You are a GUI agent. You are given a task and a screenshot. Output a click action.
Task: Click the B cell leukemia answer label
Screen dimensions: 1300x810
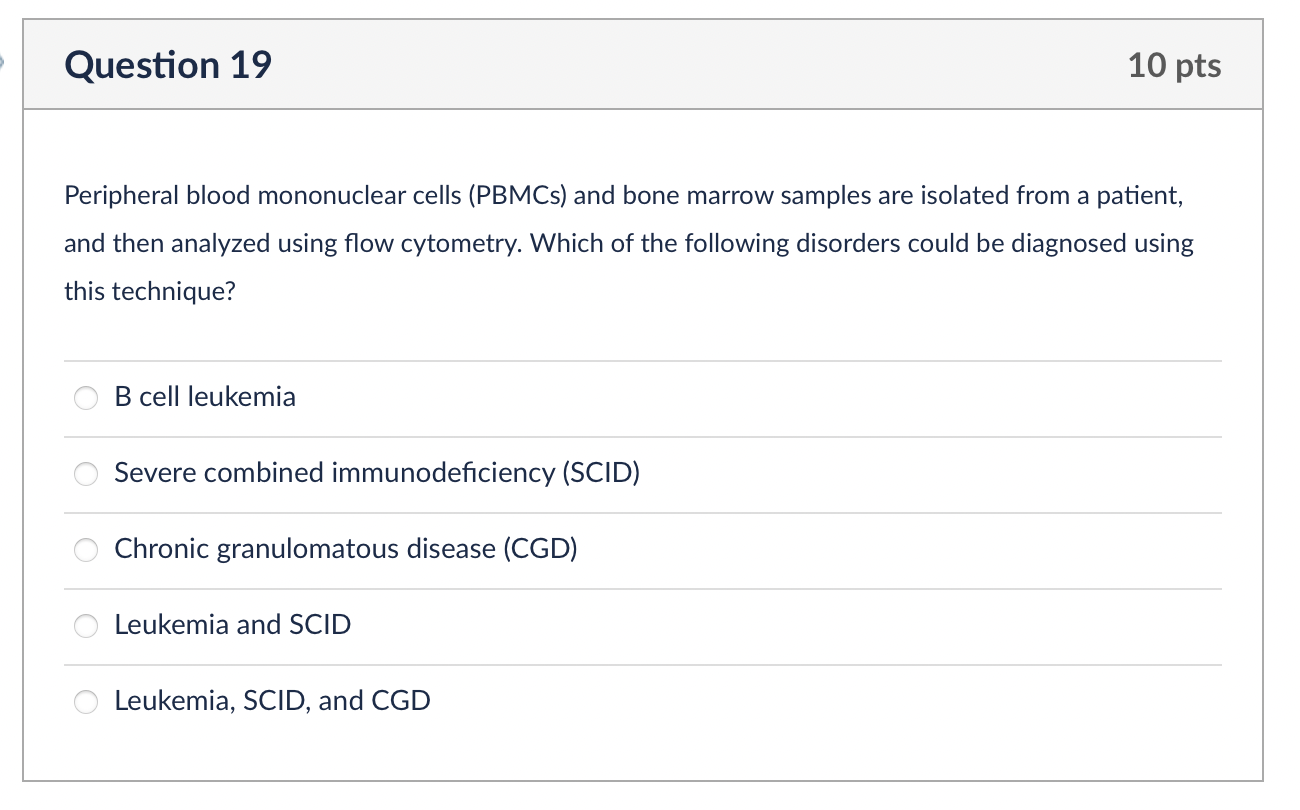pyautogui.click(x=205, y=397)
